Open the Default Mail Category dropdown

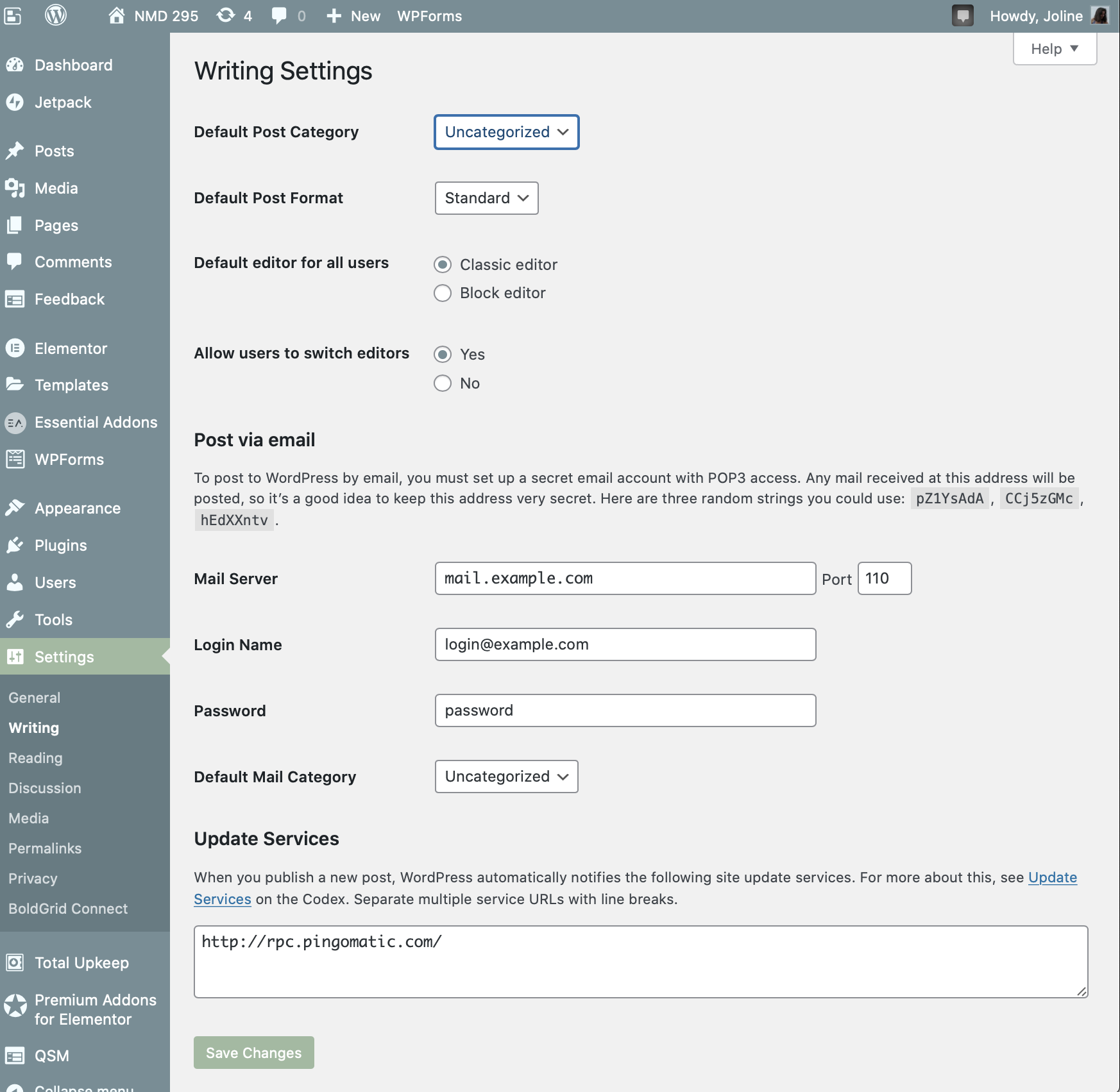(x=506, y=777)
